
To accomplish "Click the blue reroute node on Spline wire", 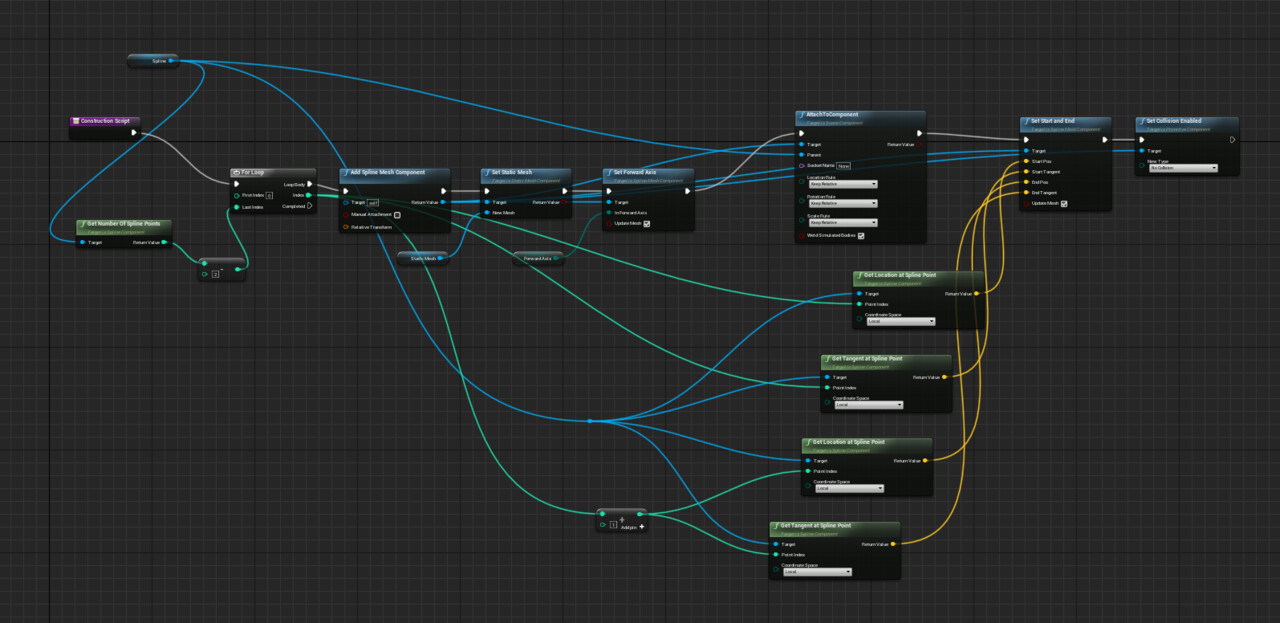I will 589,421.
